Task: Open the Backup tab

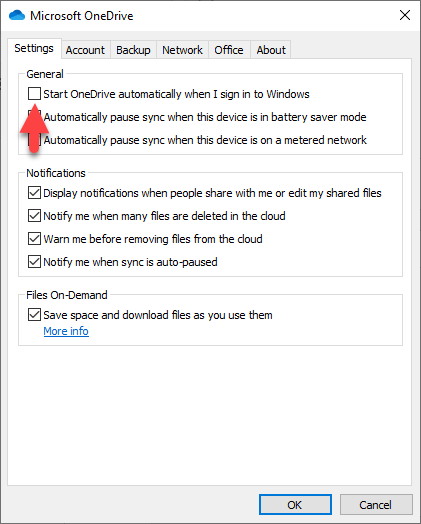Action: pos(133,50)
